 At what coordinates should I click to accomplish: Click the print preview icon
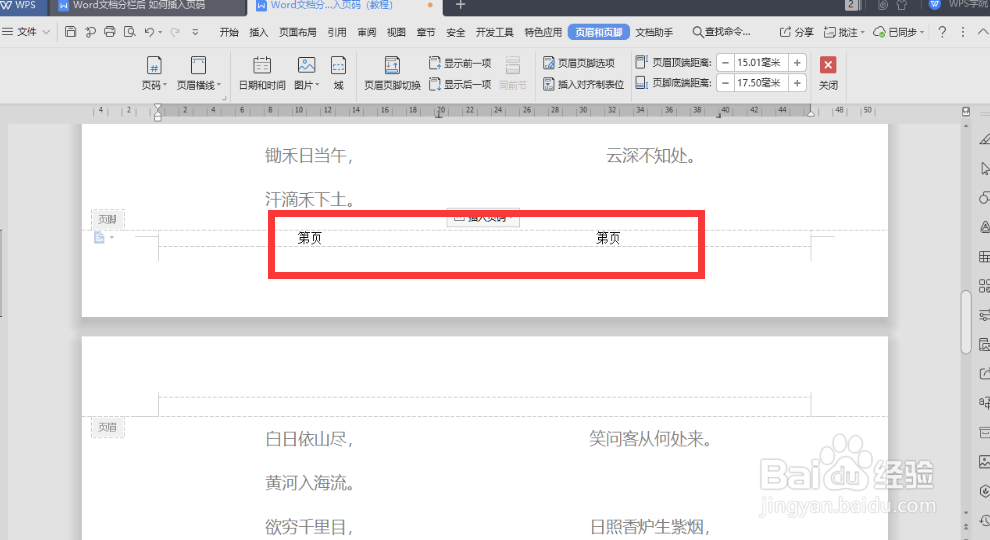coord(129,32)
